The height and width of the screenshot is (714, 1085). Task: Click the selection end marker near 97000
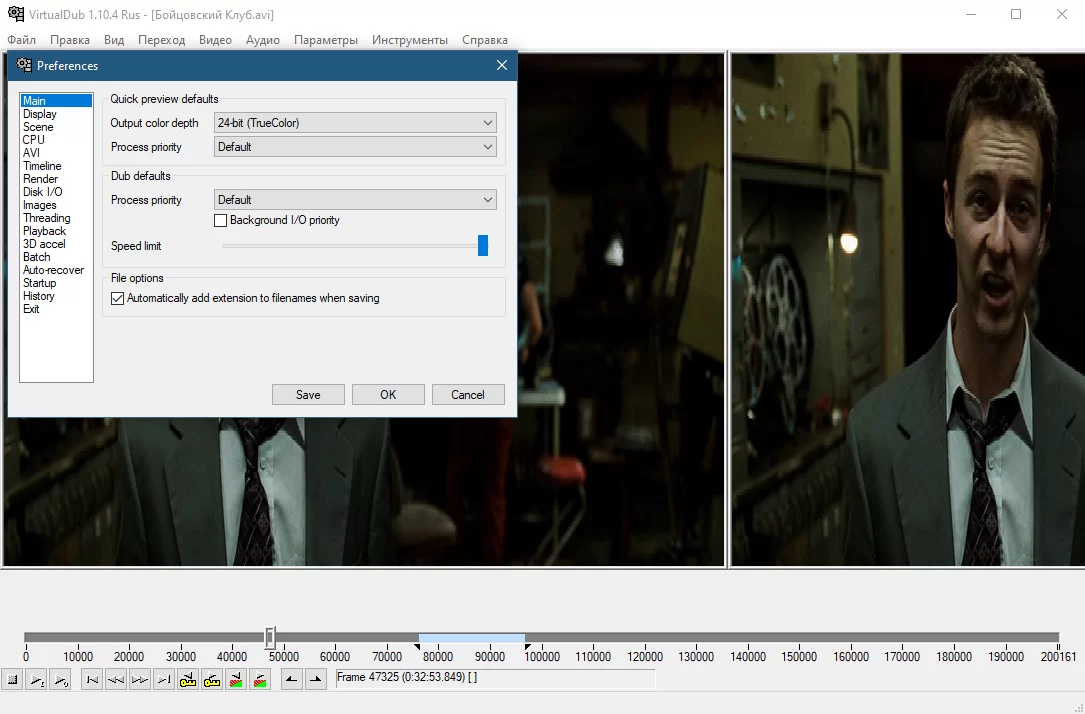click(x=527, y=647)
